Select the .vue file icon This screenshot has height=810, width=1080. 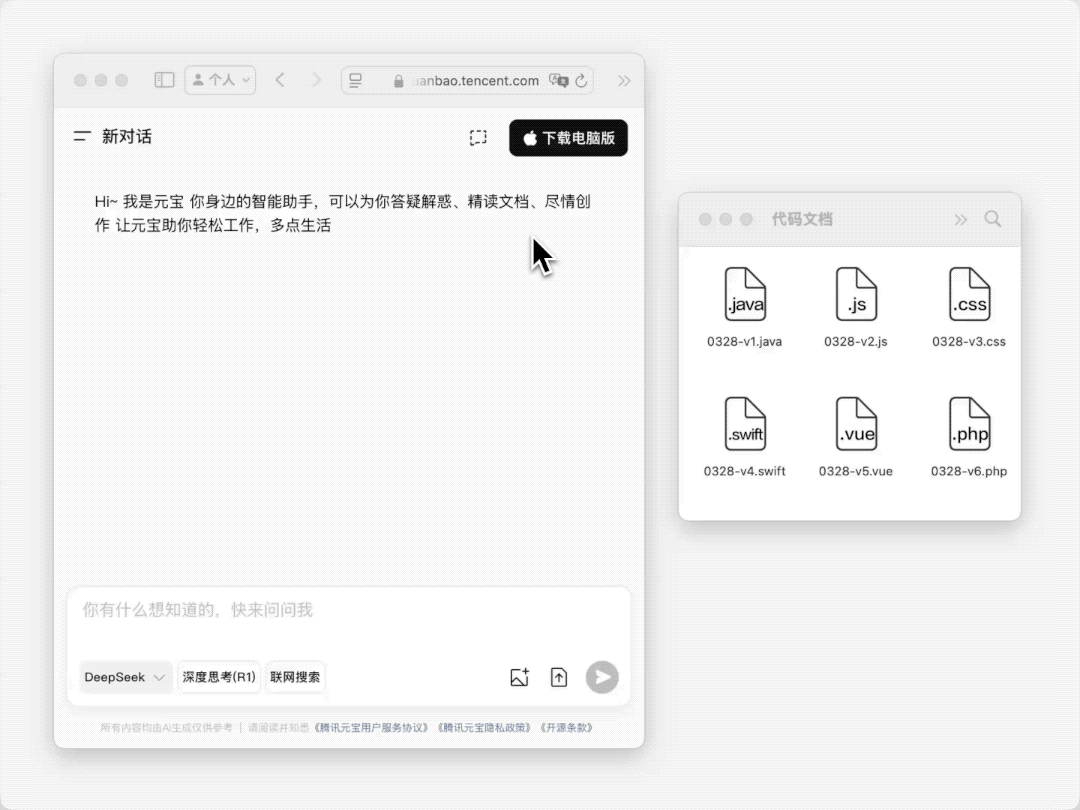(x=856, y=424)
